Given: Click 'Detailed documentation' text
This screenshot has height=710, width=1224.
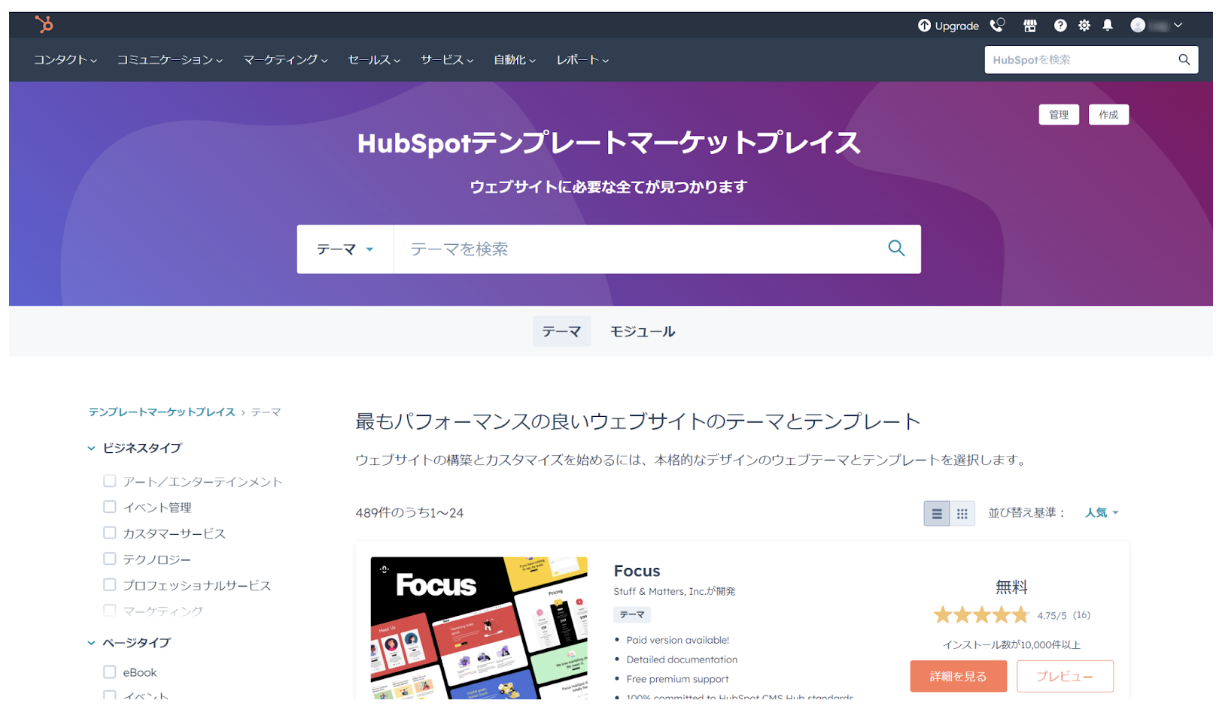Looking at the screenshot, I should coord(682,660).
